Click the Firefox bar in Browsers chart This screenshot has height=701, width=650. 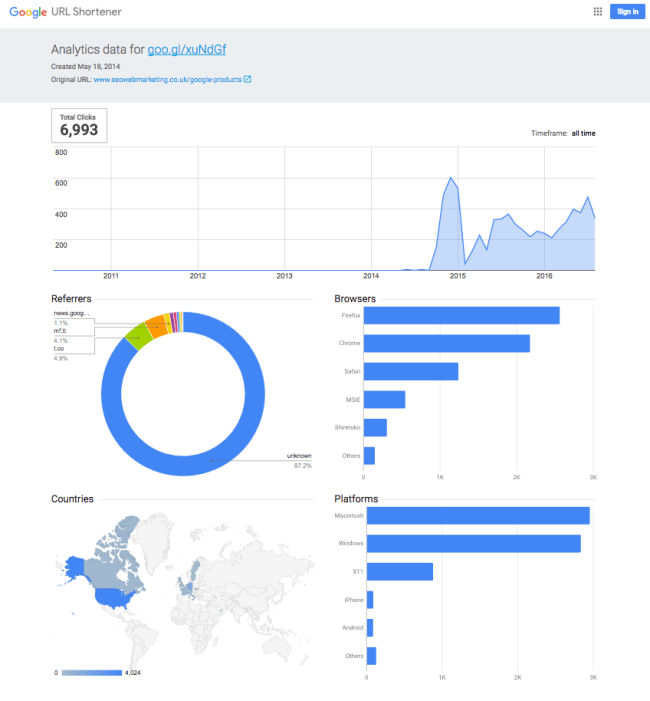[461, 315]
